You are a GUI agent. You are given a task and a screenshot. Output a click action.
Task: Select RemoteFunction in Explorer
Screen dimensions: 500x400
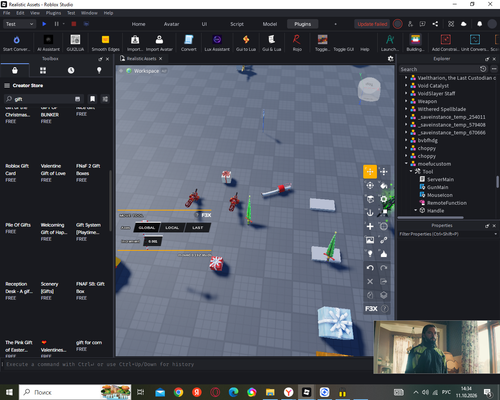[446, 203]
